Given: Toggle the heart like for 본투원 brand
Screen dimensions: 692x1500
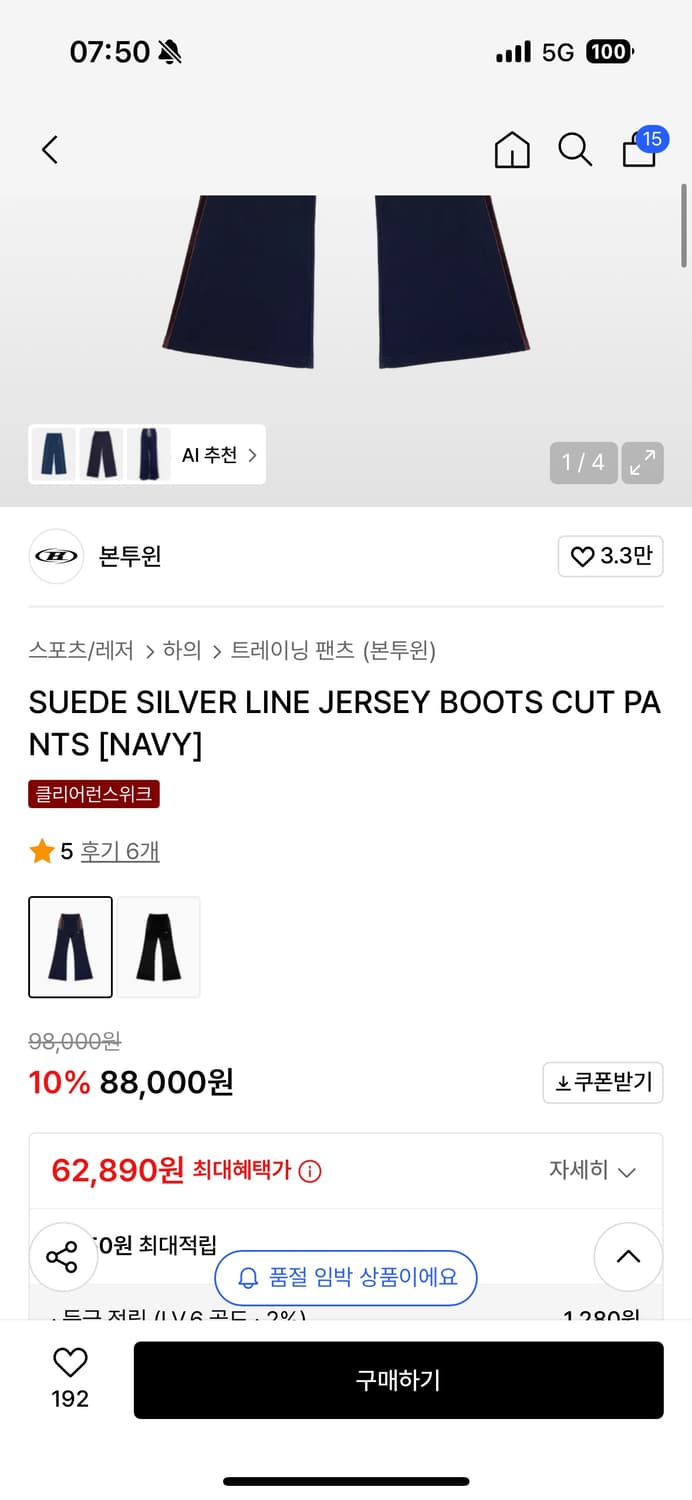Looking at the screenshot, I should tap(610, 556).
